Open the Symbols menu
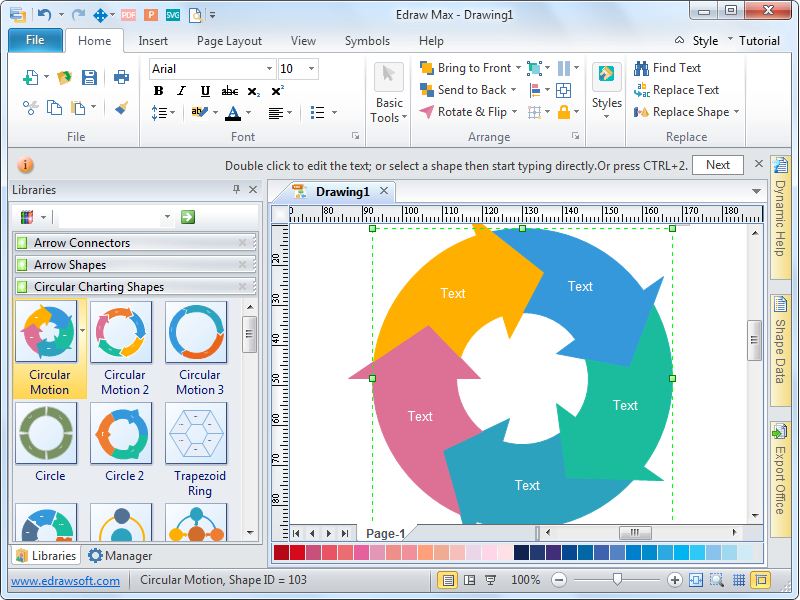 point(366,41)
